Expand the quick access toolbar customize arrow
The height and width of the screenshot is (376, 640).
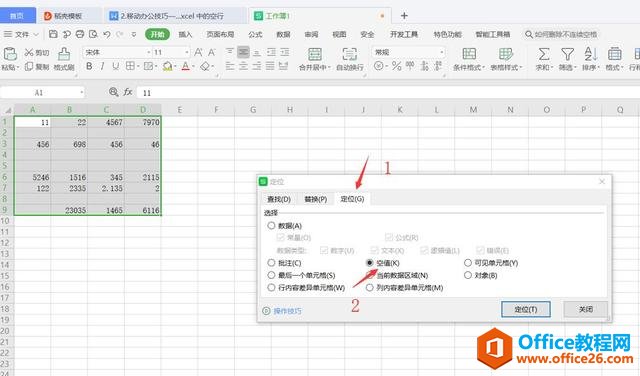tap(133, 35)
